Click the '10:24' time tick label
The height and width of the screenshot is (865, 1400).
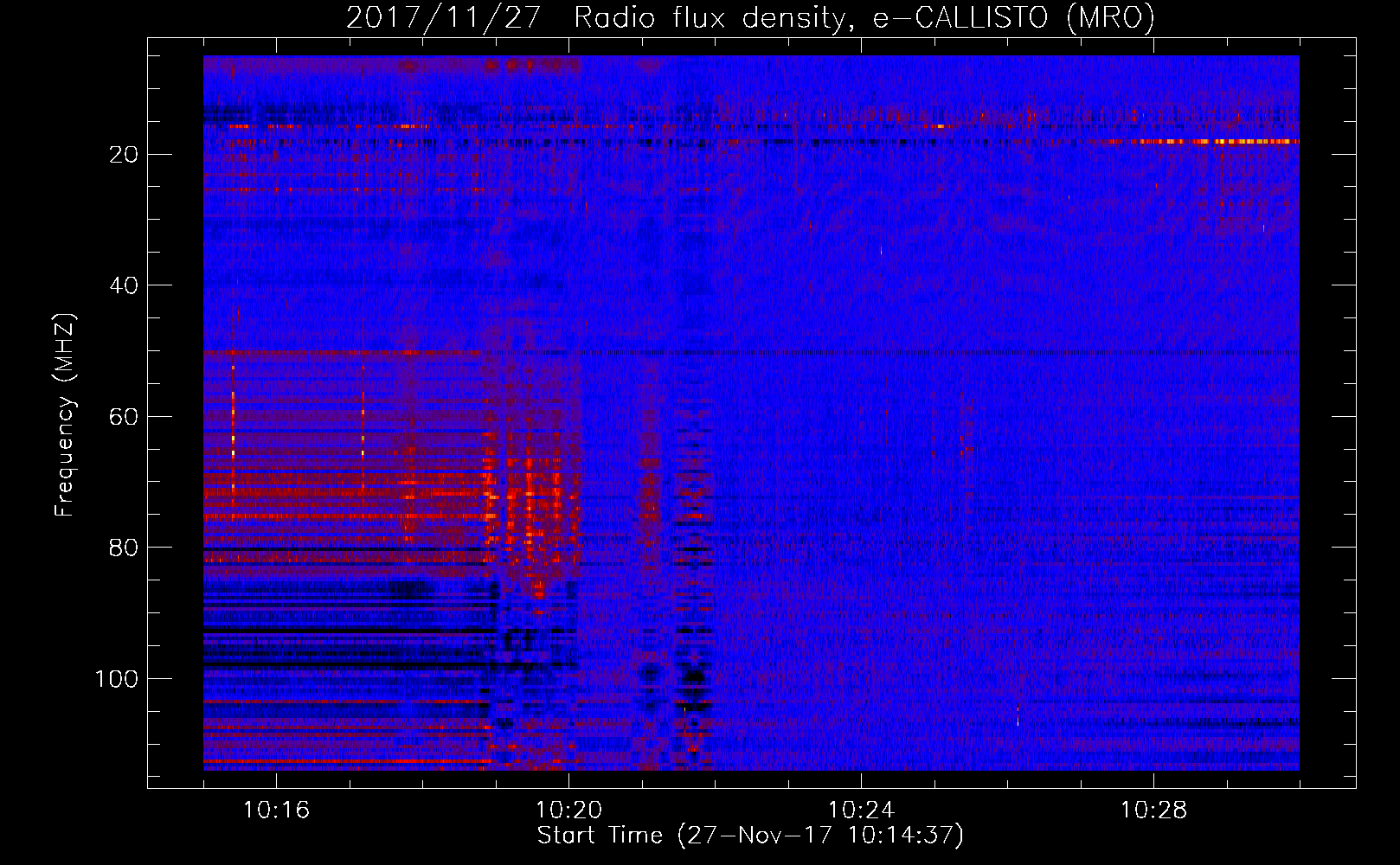click(861, 811)
